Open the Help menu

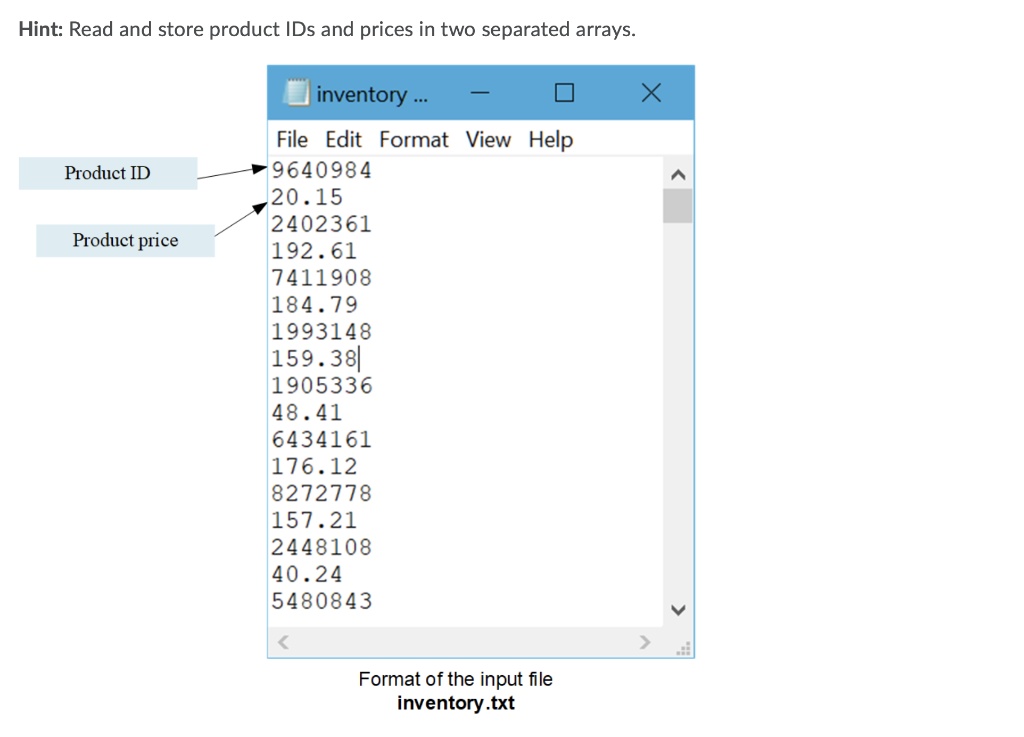pos(550,140)
